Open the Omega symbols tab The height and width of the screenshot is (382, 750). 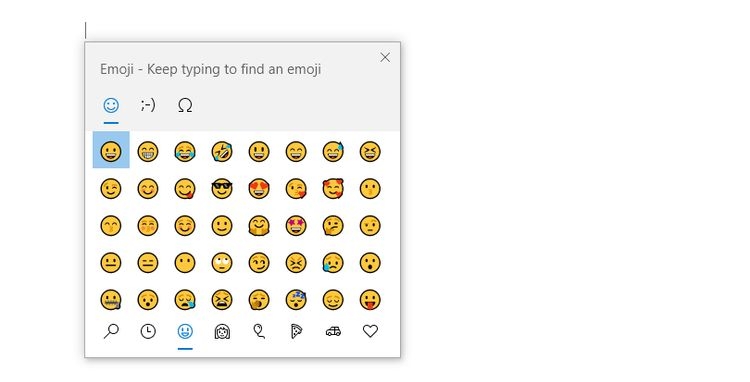[185, 105]
